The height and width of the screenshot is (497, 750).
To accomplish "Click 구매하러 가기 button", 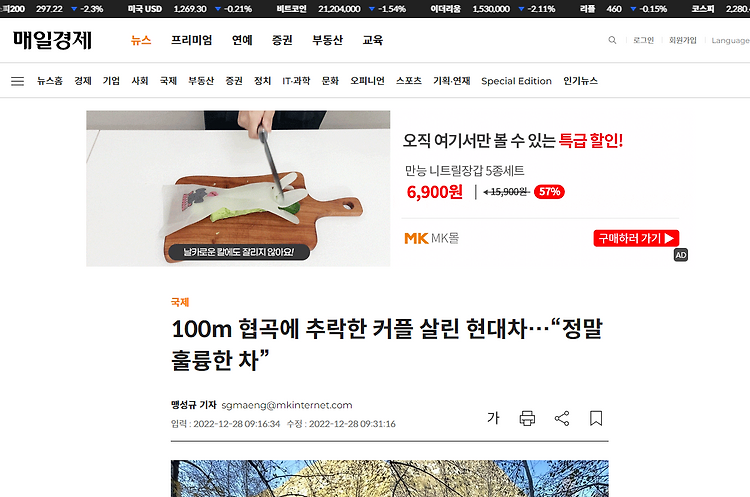I will tap(636, 238).
